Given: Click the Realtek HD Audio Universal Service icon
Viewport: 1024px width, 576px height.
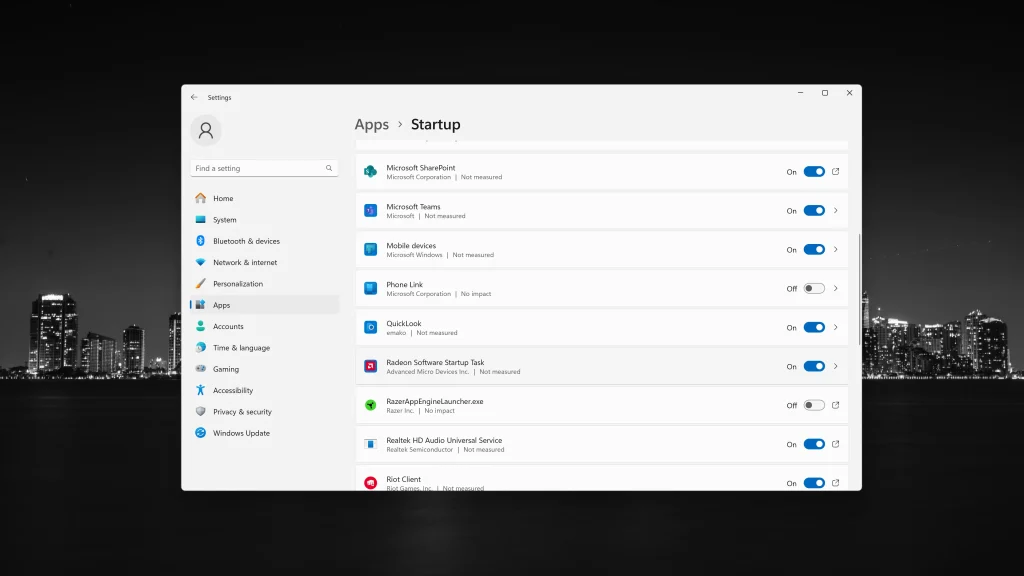Looking at the screenshot, I should click(370, 444).
